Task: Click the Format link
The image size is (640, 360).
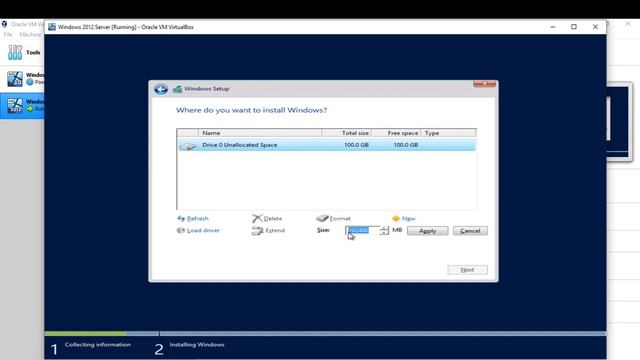Action: (x=340, y=219)
